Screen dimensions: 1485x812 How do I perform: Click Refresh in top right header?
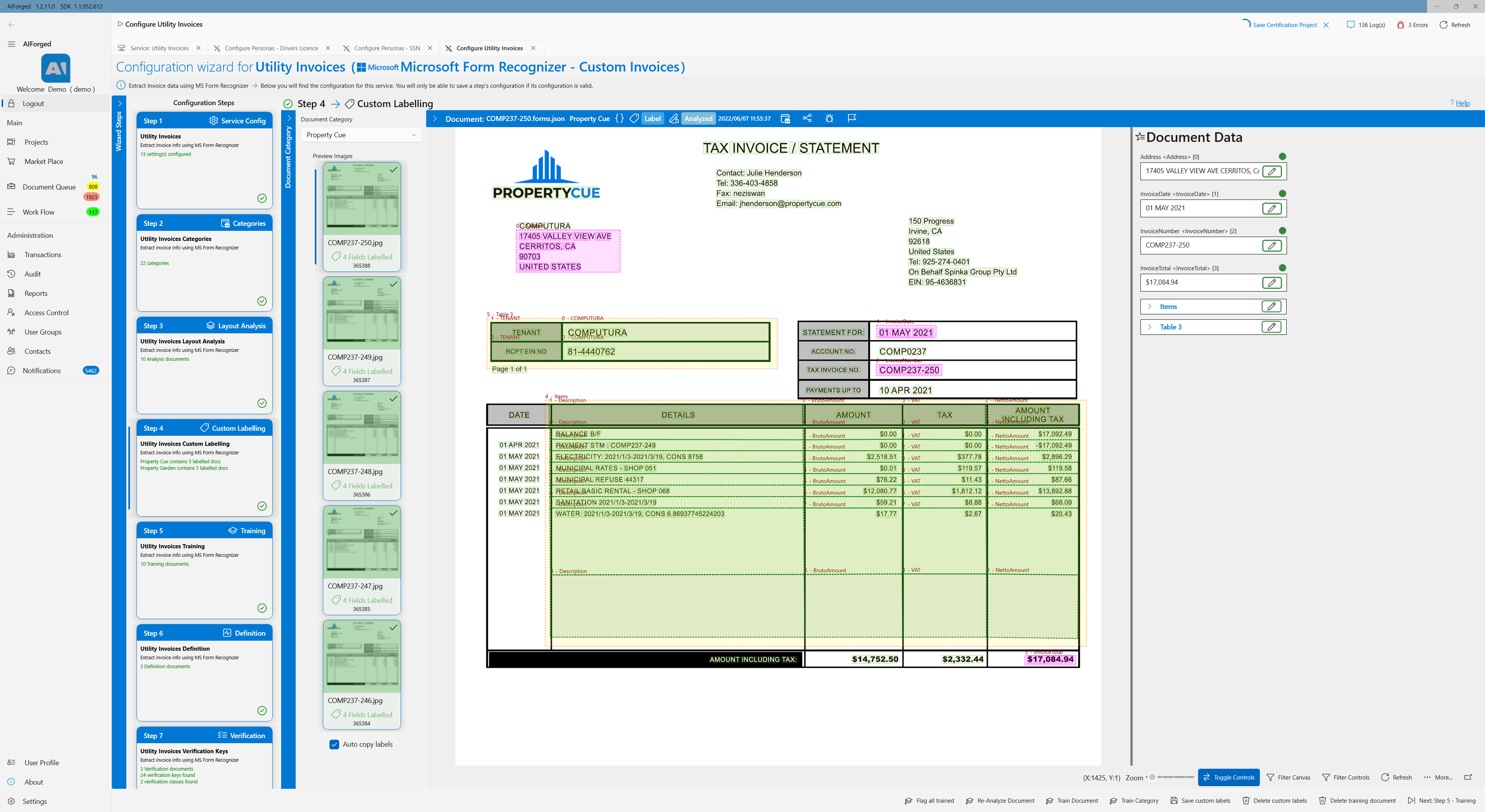pyautogui.click(x=1454, y=25)
